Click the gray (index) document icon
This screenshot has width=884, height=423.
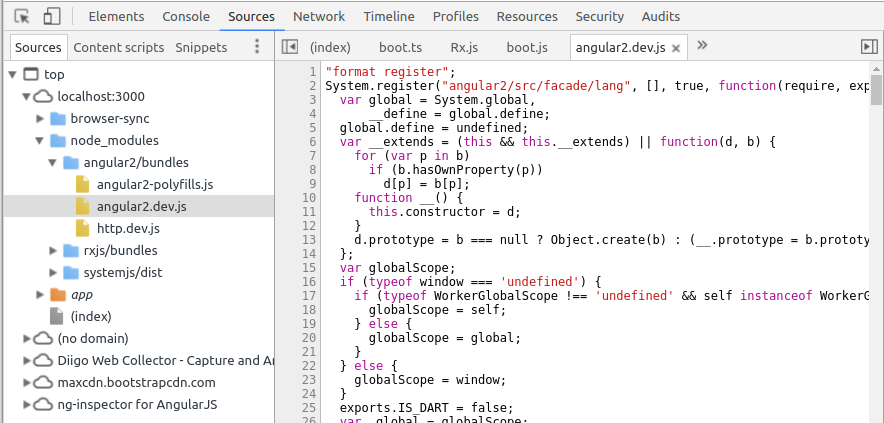[x=56, y=316]
